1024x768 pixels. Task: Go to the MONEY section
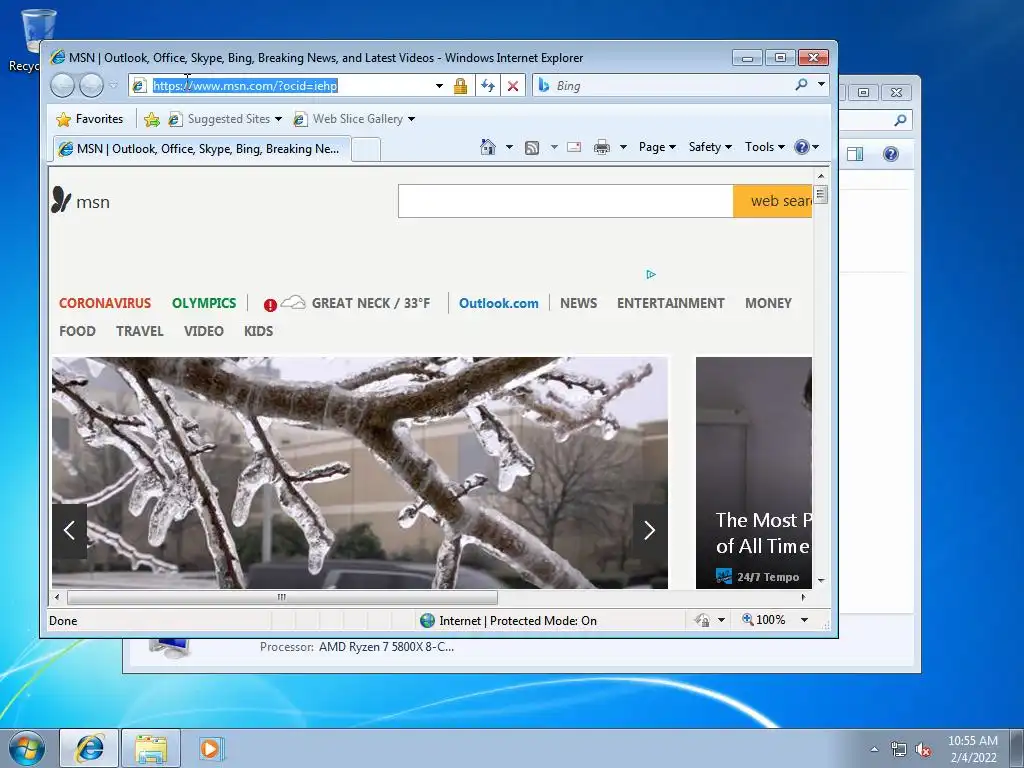point(768,303)
